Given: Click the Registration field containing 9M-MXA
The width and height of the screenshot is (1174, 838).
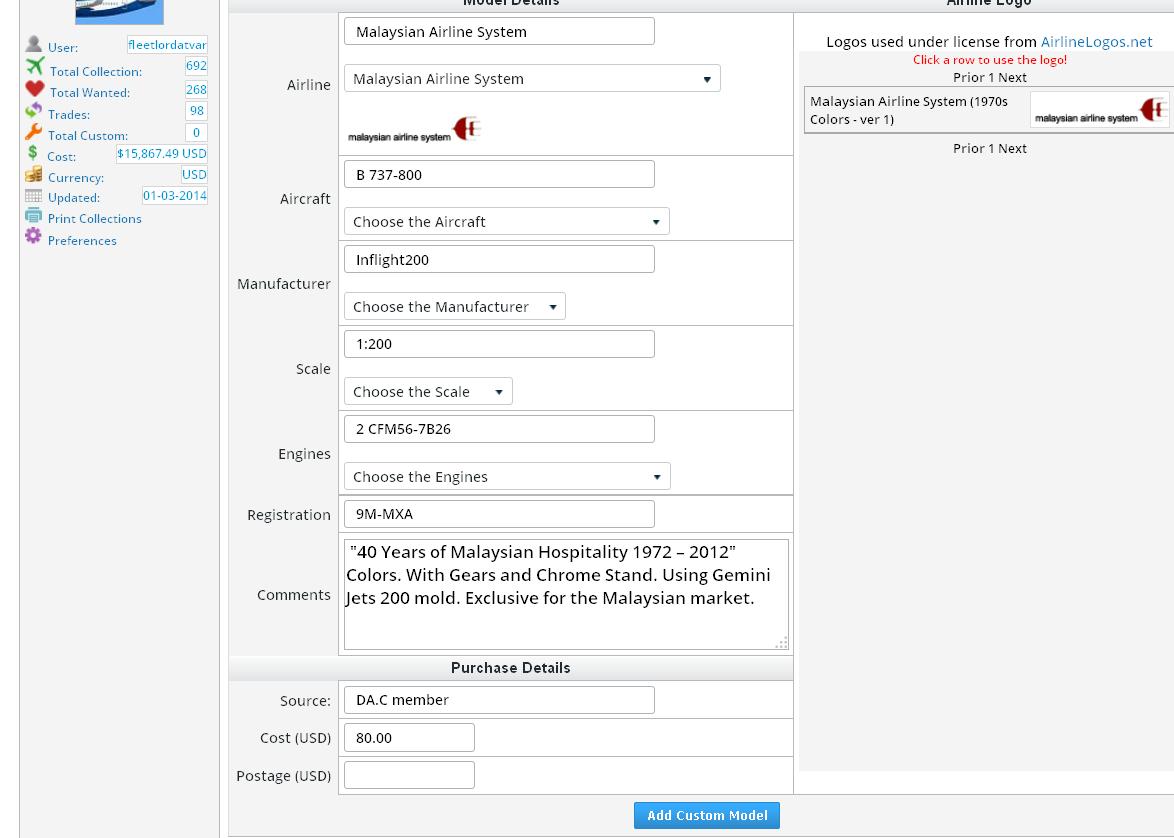Looking at the screenshot, I should (x=499, y=514).
